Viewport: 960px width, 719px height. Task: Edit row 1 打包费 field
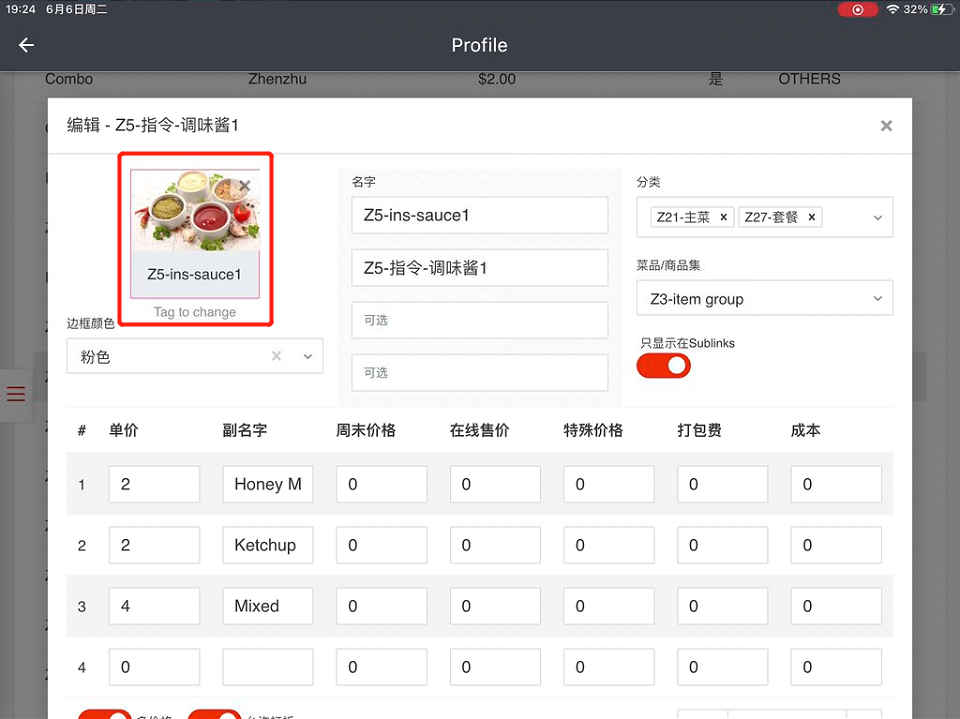coord(722,484)
